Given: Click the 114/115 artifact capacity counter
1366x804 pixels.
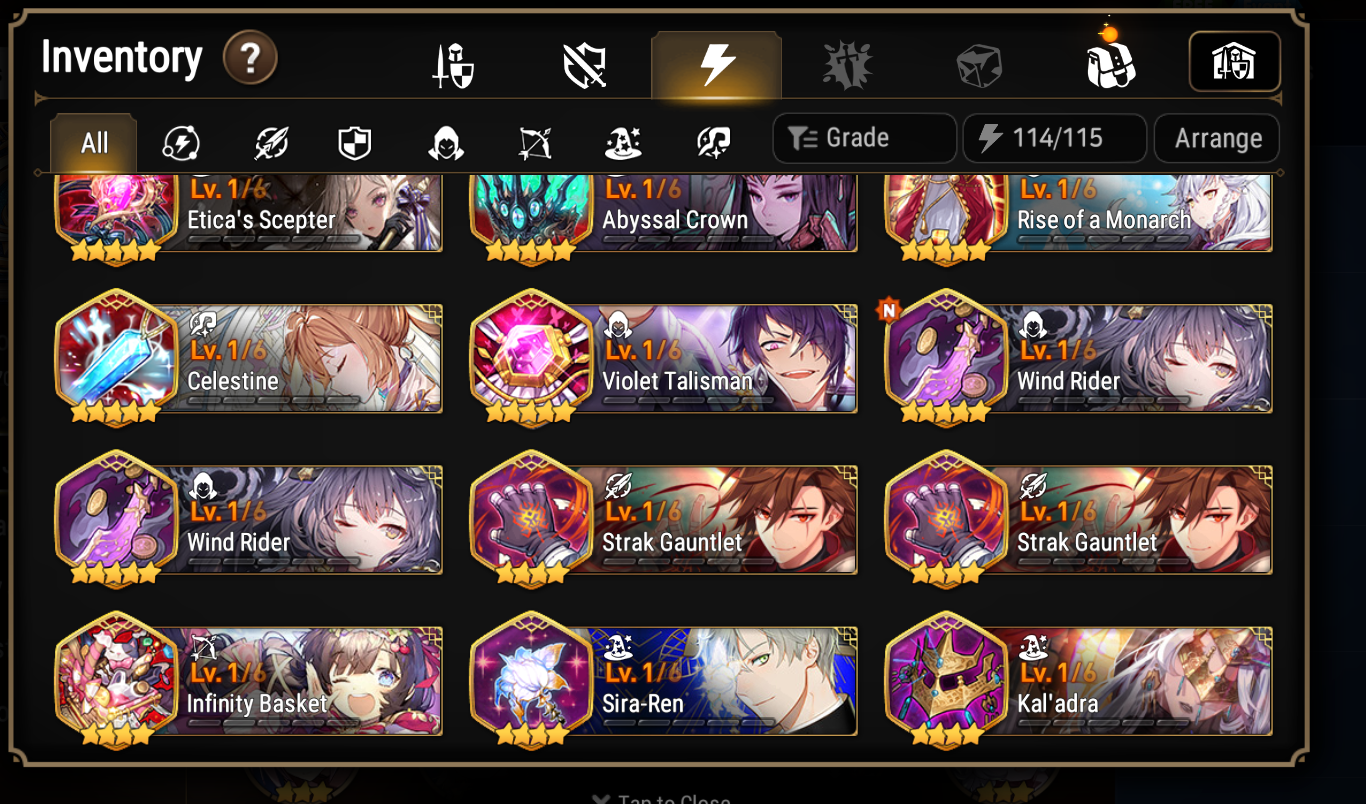Looking at the screenshot, I should pos(1054,138).
